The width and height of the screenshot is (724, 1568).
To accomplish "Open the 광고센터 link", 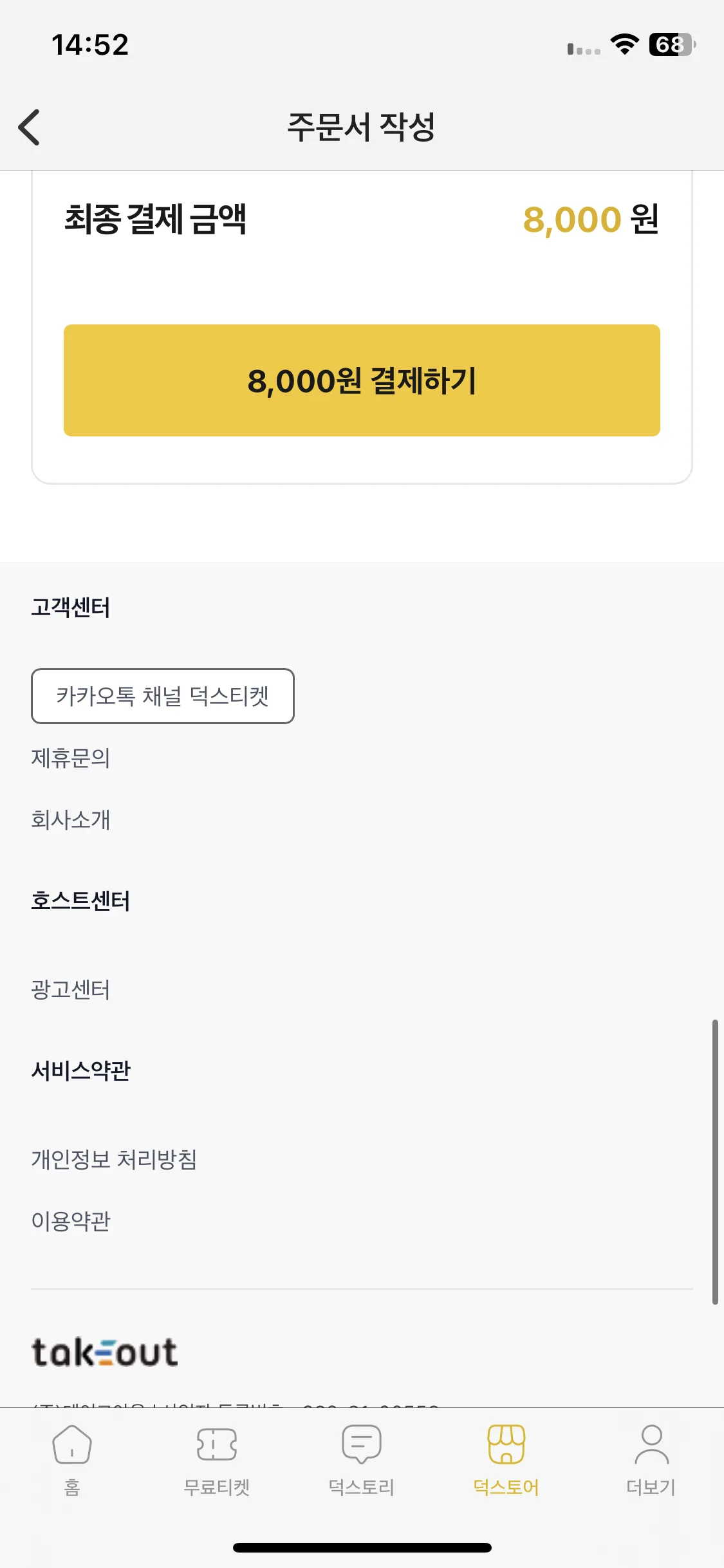I will [71, 989].
